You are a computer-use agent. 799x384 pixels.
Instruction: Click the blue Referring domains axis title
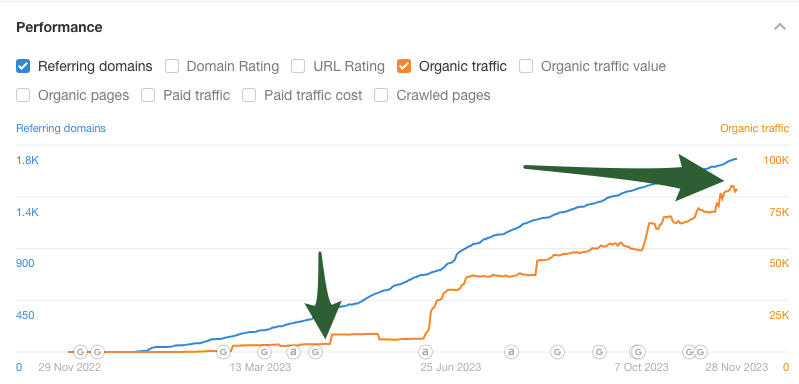coord(61,128)
